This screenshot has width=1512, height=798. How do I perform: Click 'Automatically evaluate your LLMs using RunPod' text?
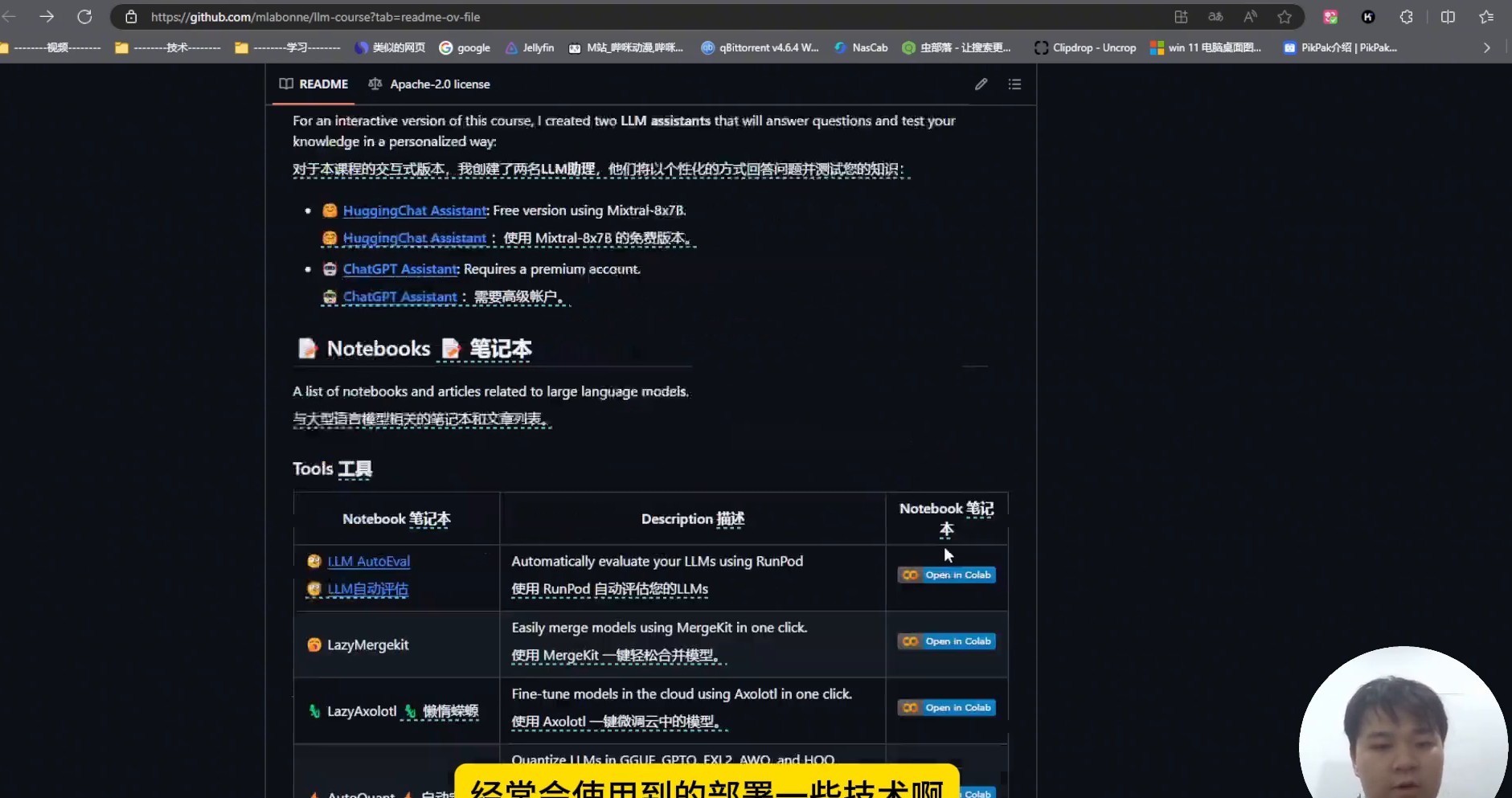[x=657, y=561]
